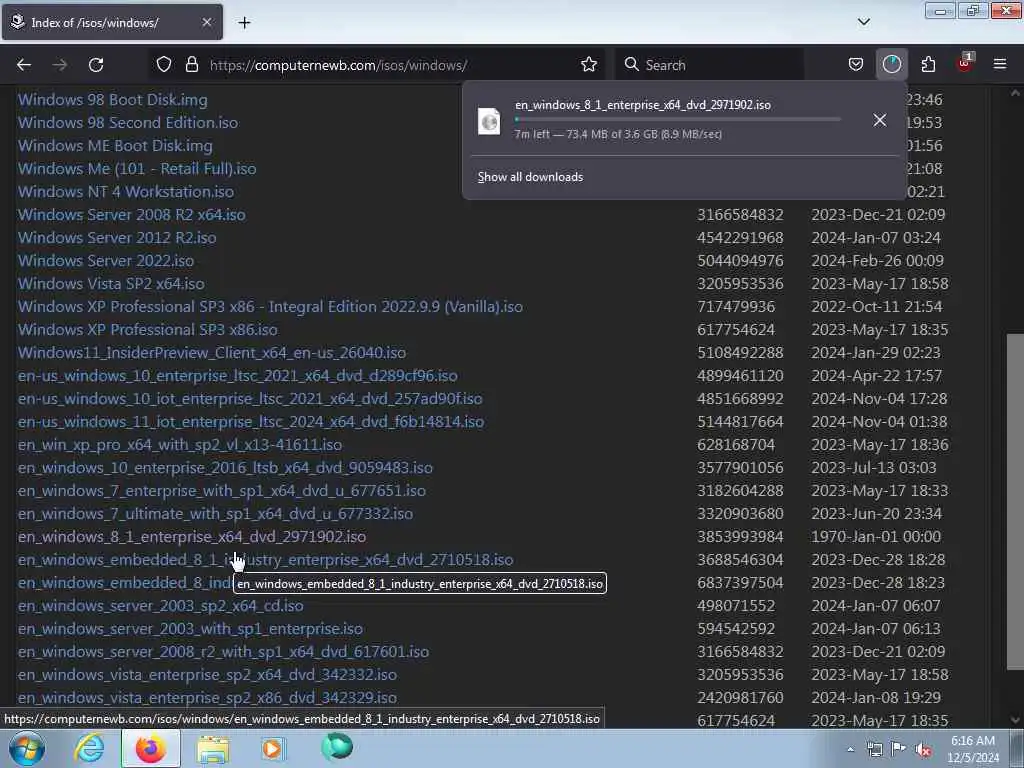Click the page vertical scrollbar thumb
Viewport: 1024px width, 768px height.
click(x=1014, y=502)
